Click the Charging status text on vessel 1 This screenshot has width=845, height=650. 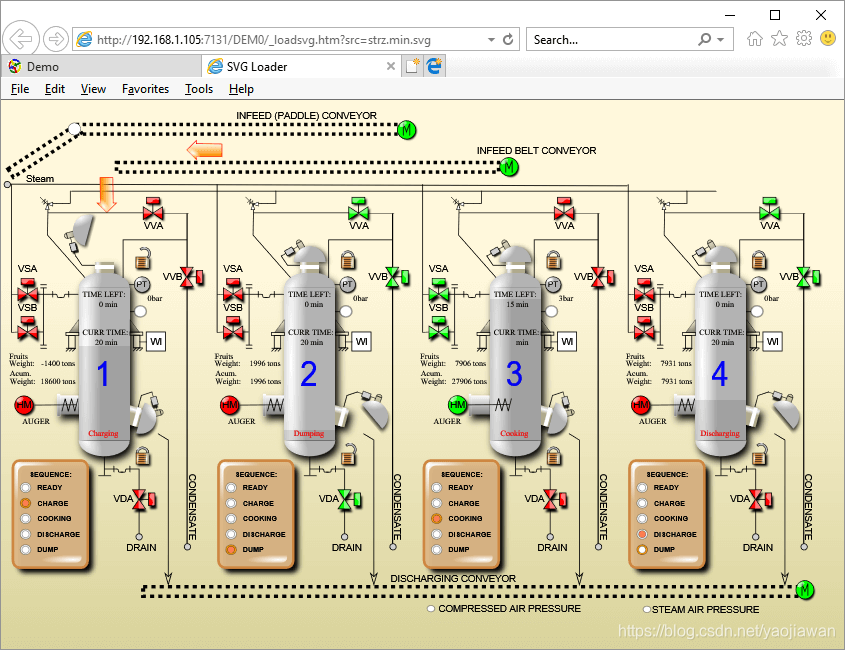point(103,433)
